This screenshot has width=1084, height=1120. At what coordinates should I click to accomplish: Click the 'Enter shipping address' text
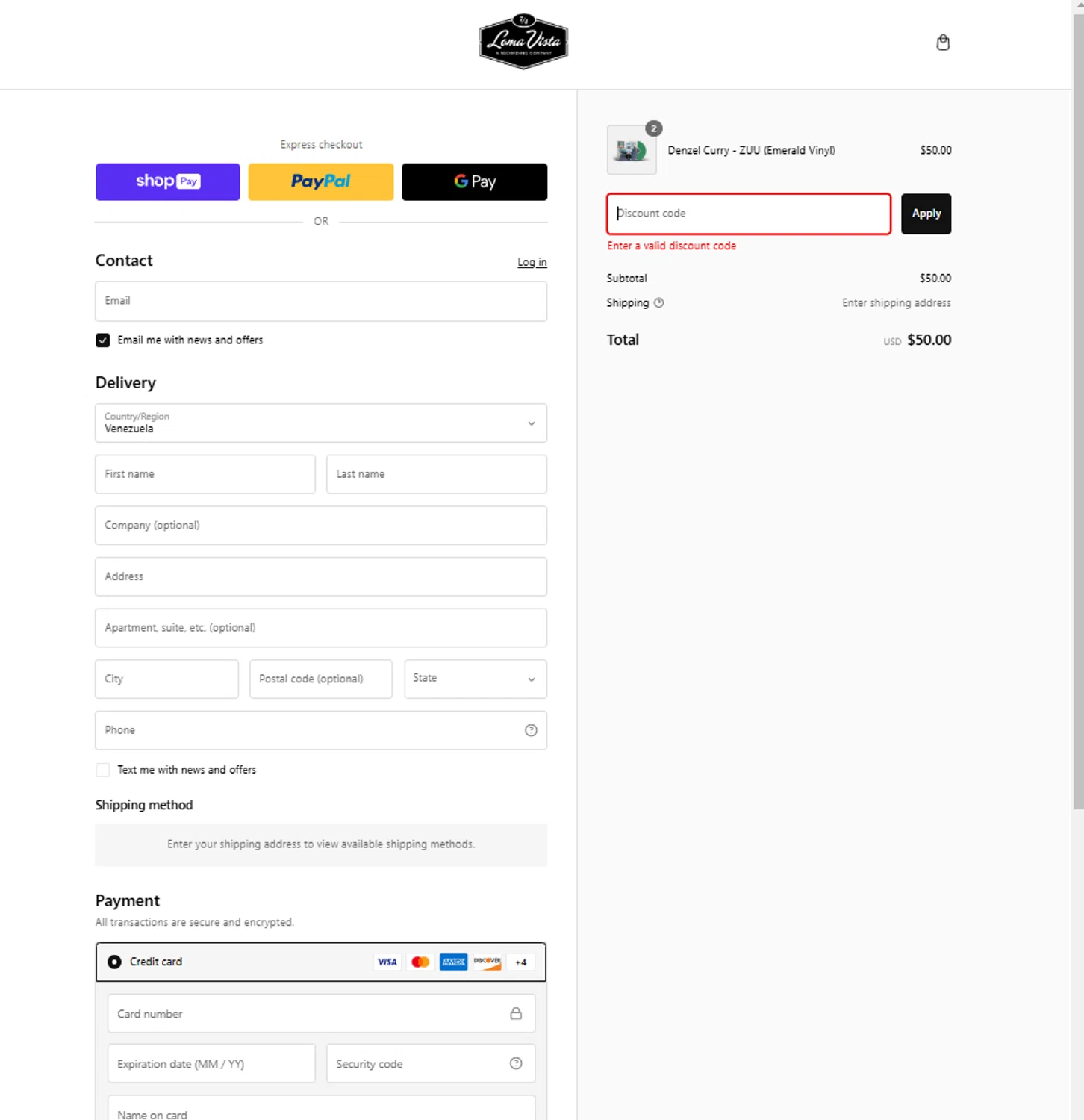click(x=897, y=303)
